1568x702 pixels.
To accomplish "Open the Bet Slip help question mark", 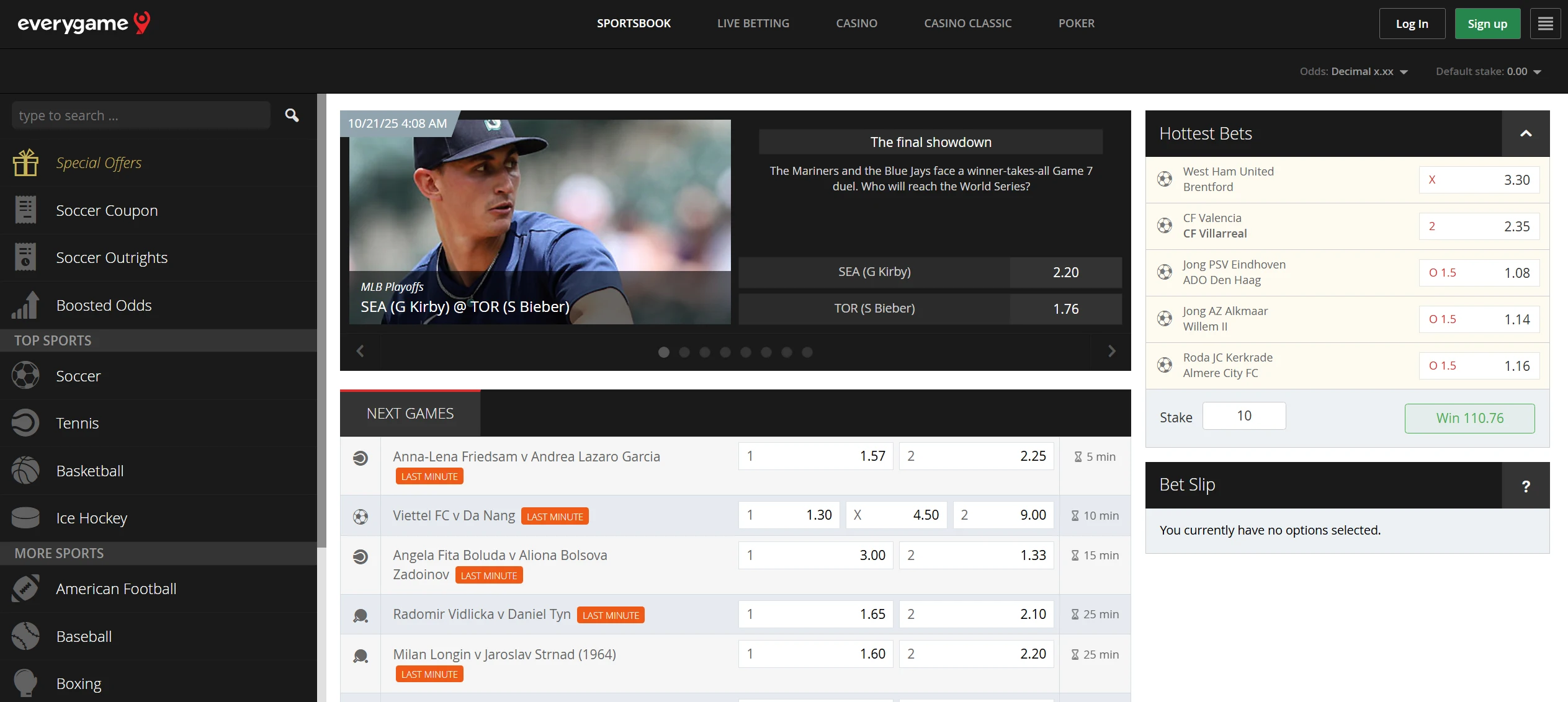I will 1525,486.
